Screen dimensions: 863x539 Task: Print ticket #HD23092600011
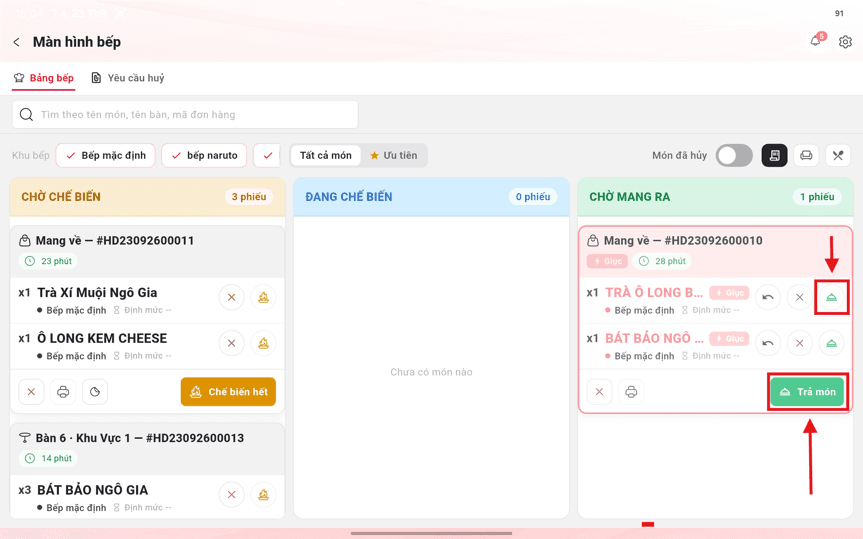(63, 391)
